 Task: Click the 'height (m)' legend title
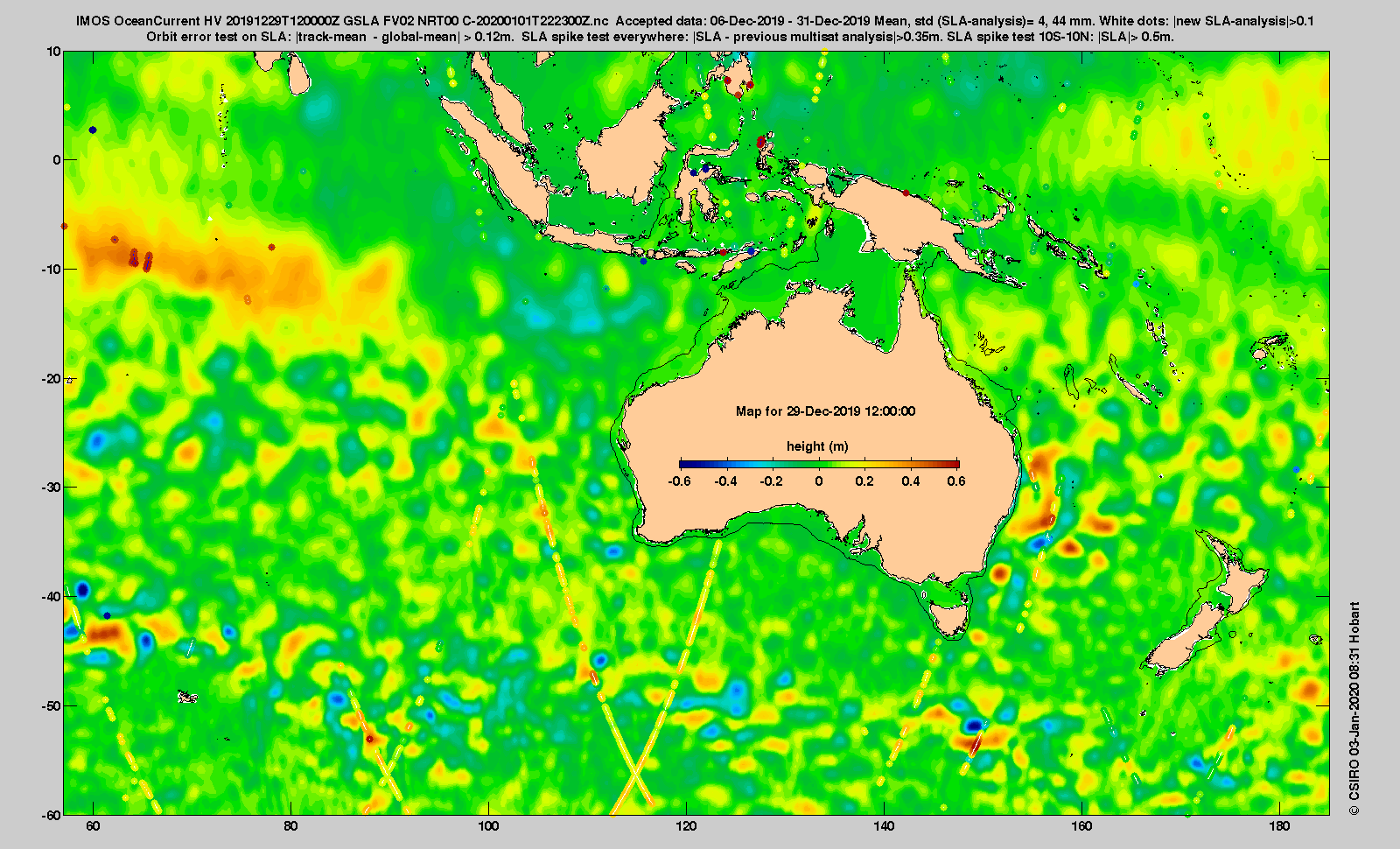[x=817, y=446]
